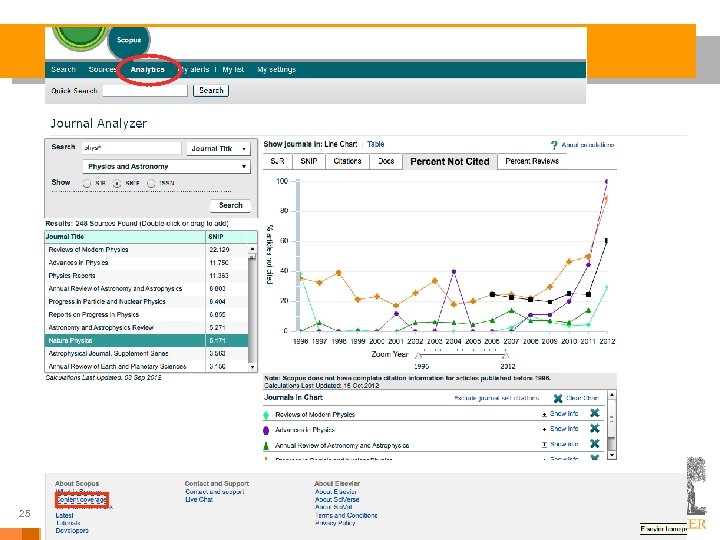Switch journal view to Table
The image size is (720, 540).
coord(376,144)
